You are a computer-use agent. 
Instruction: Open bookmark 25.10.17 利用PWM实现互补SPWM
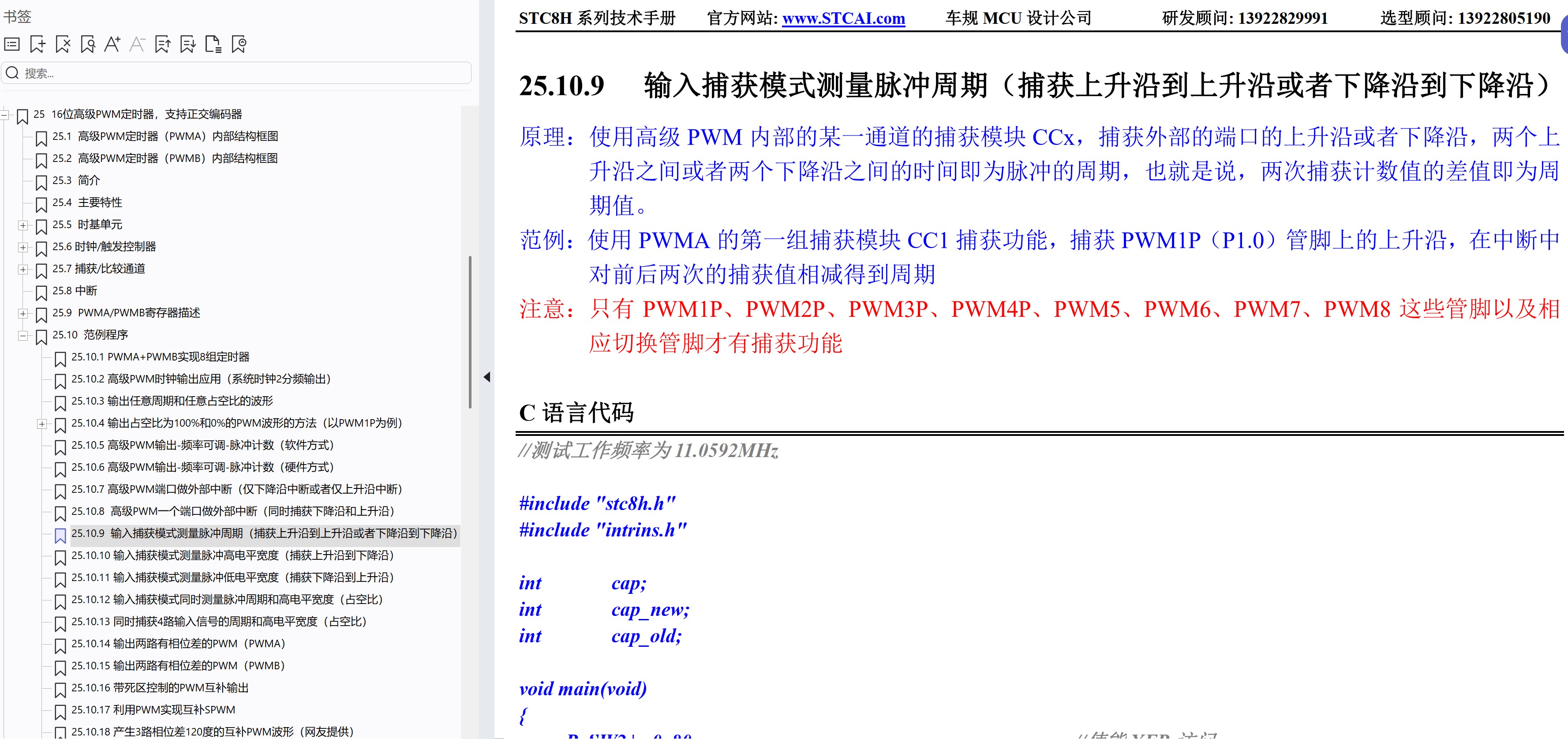point(153,710)
